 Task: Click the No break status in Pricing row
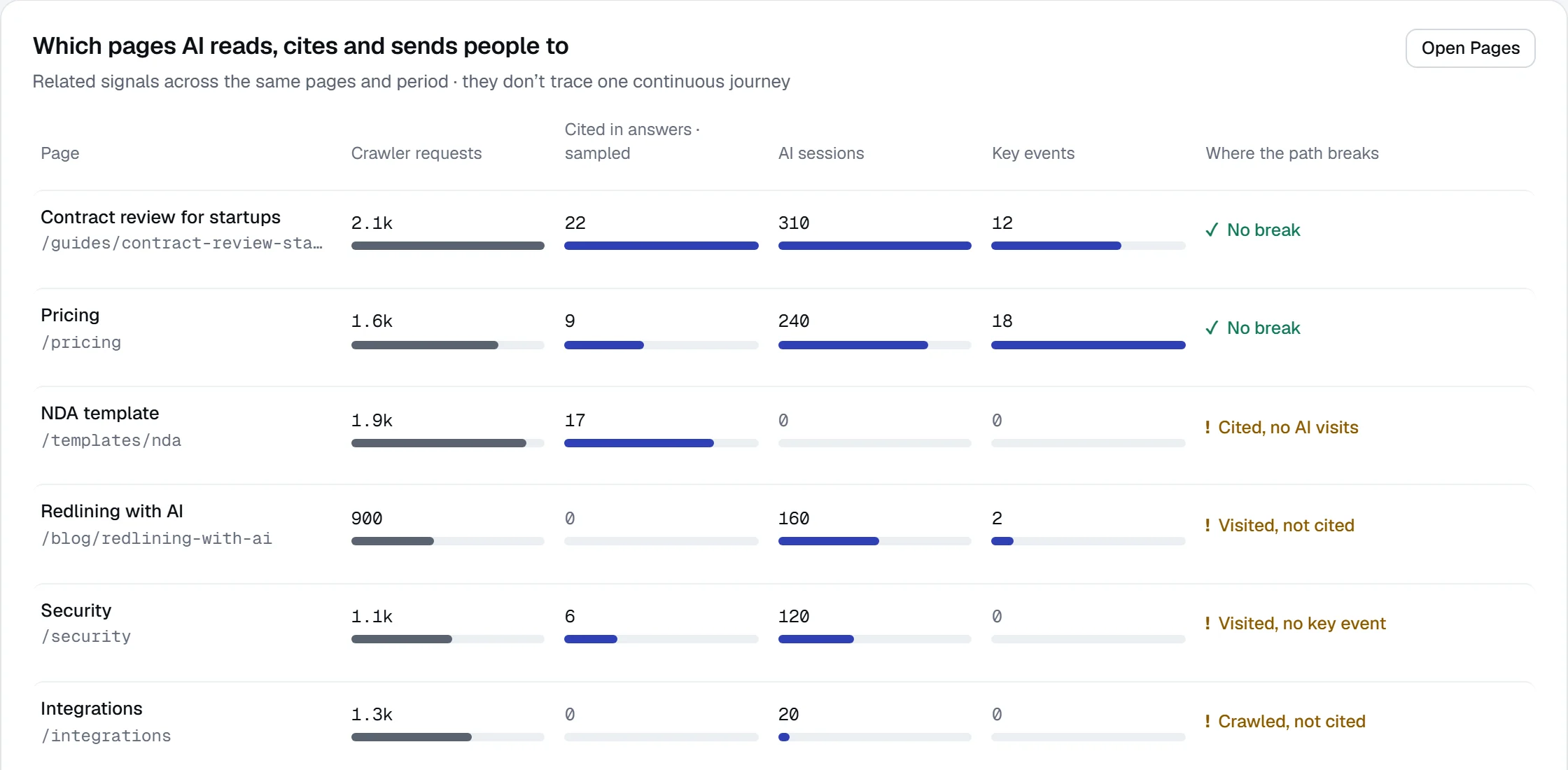(1263, 328)
